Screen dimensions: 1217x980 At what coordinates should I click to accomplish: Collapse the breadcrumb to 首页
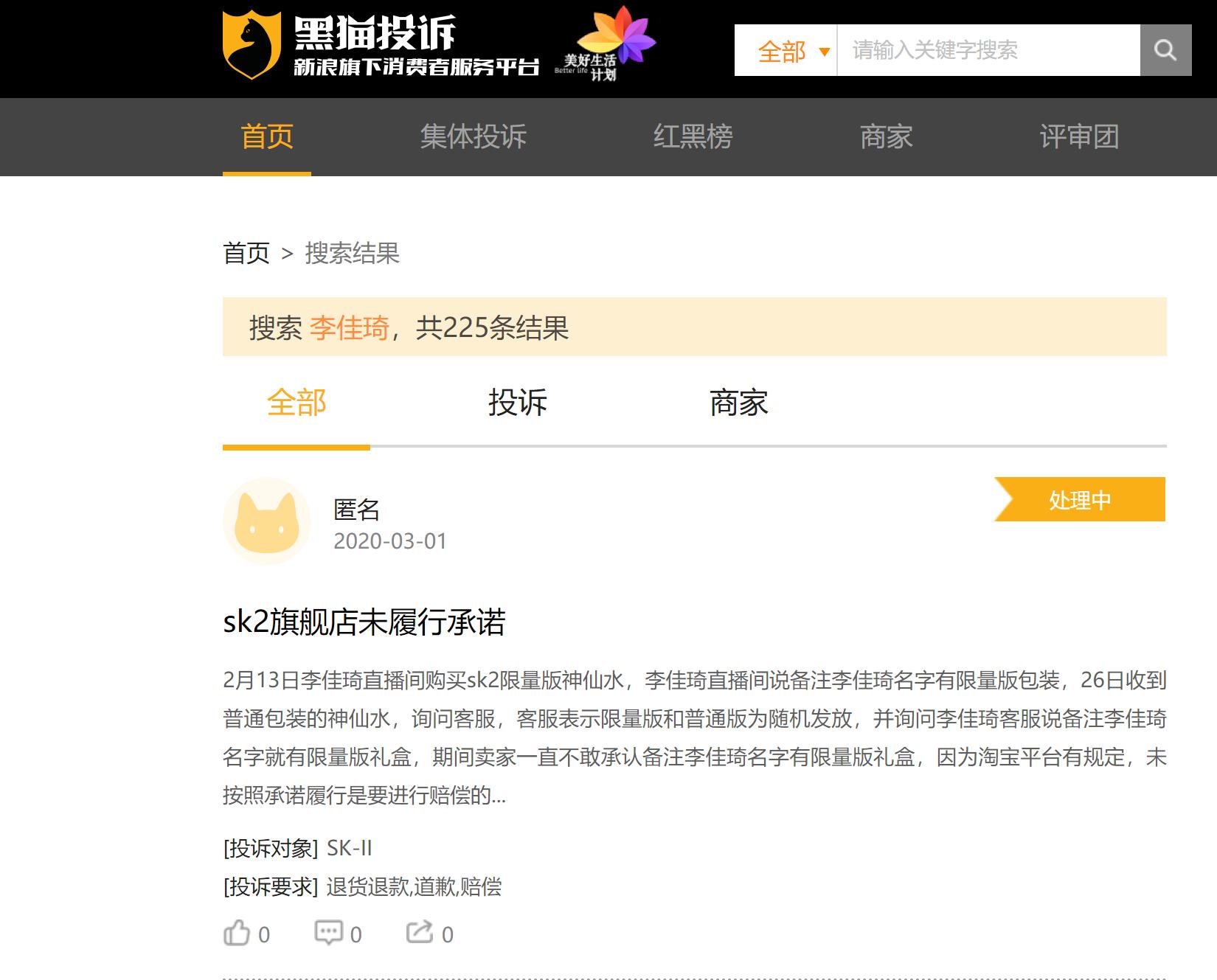pyautogui.click(x=246, y=254)
